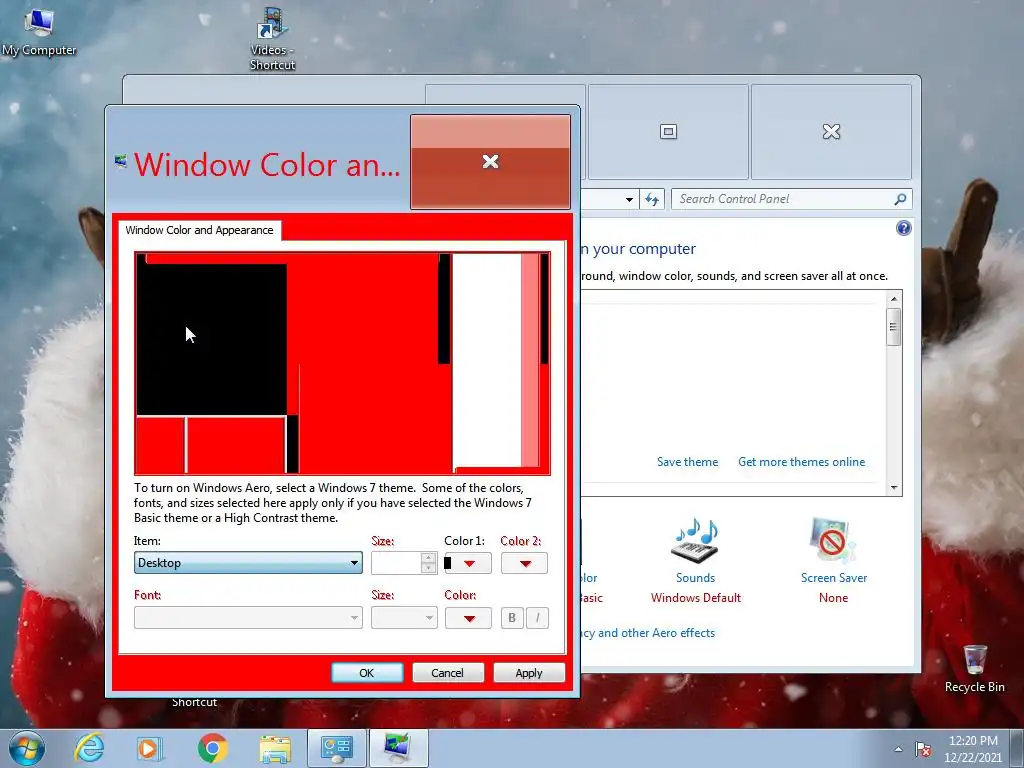Toggle the Bold font button
The width and height of the screenshot is (1024, 768).
click(512, 618)
